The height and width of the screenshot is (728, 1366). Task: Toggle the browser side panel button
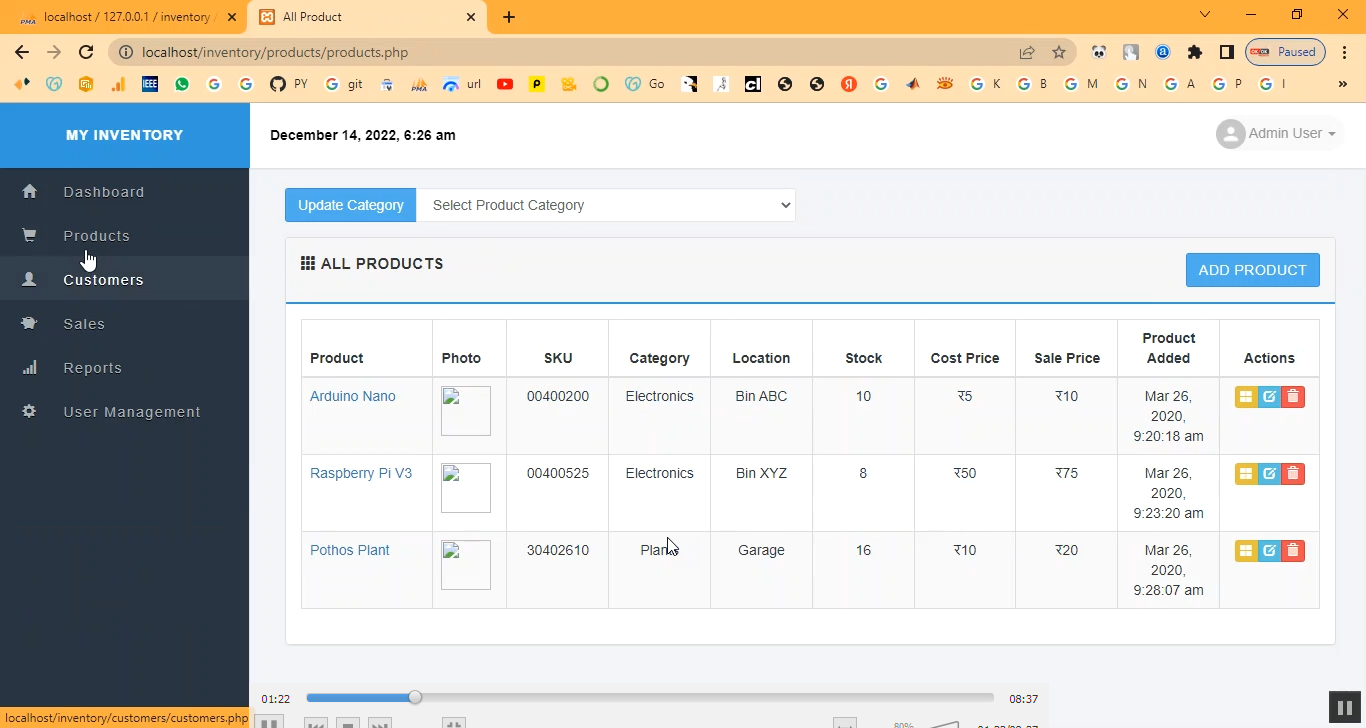[x=1226, y=52]
